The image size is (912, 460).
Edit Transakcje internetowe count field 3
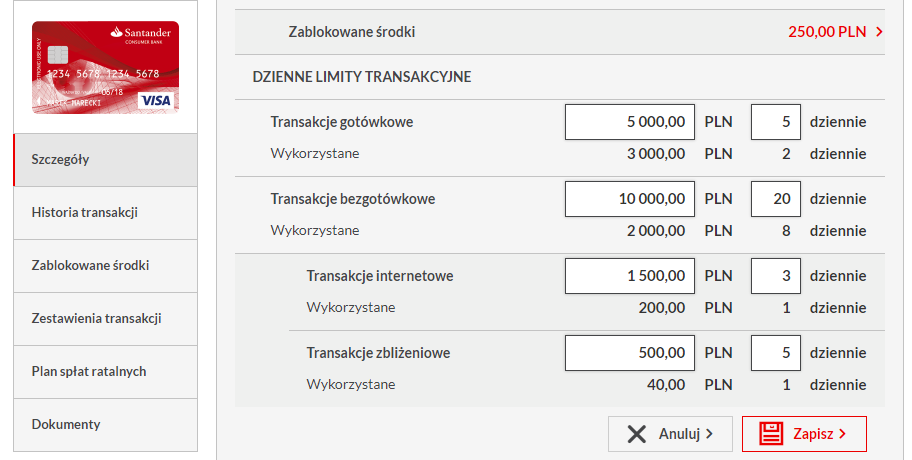tap(776, 276)
